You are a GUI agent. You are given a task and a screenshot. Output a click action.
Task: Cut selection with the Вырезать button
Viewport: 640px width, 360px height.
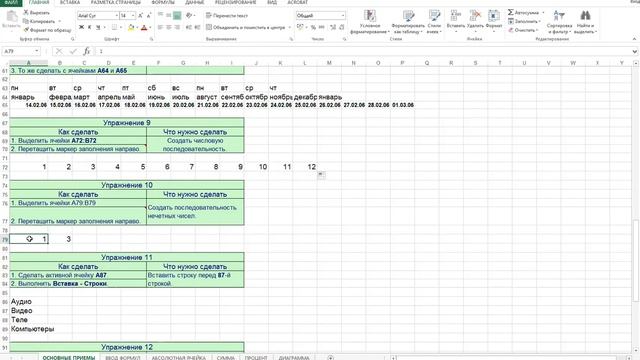click(x=37, y=13)
